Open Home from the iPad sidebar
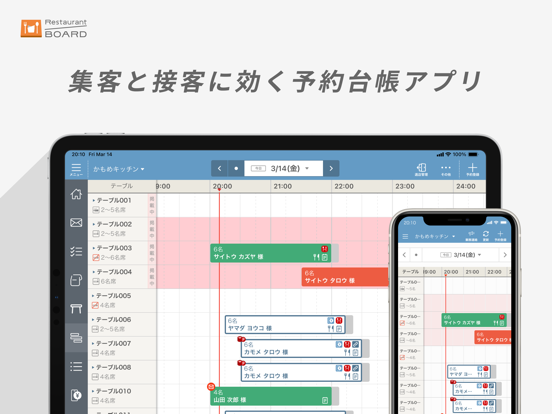552x414 pixels. pyautogui.click(x=76, y=194)
